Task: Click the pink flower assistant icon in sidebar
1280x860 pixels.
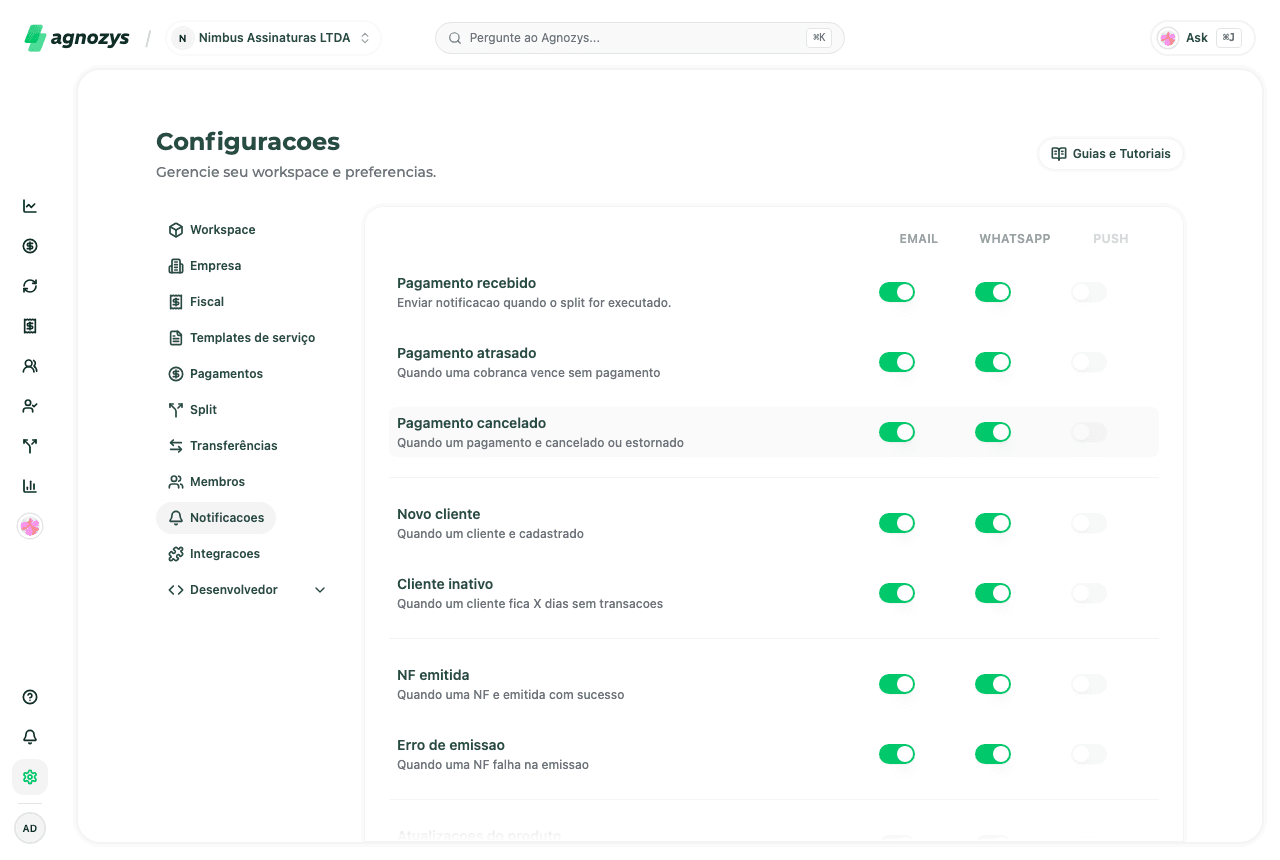Action: coord(30,526)
